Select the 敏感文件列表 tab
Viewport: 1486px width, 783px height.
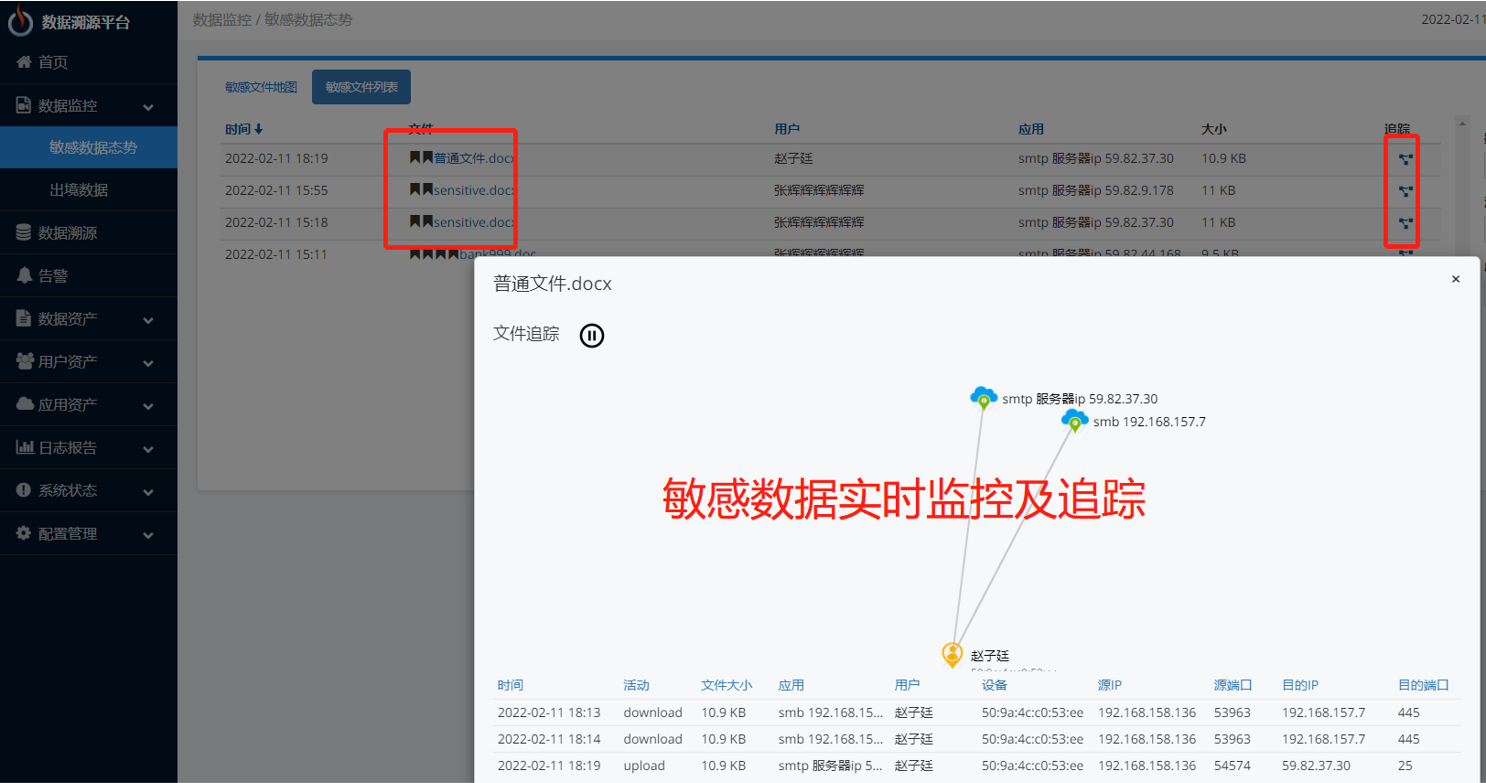(361, 87)
